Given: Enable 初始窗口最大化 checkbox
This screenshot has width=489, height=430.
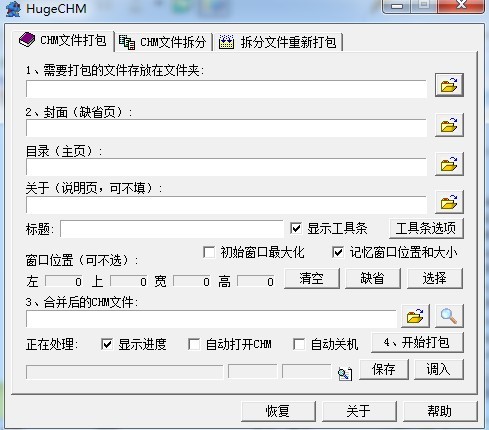Looking at the screenshot, I should point(209,252).
